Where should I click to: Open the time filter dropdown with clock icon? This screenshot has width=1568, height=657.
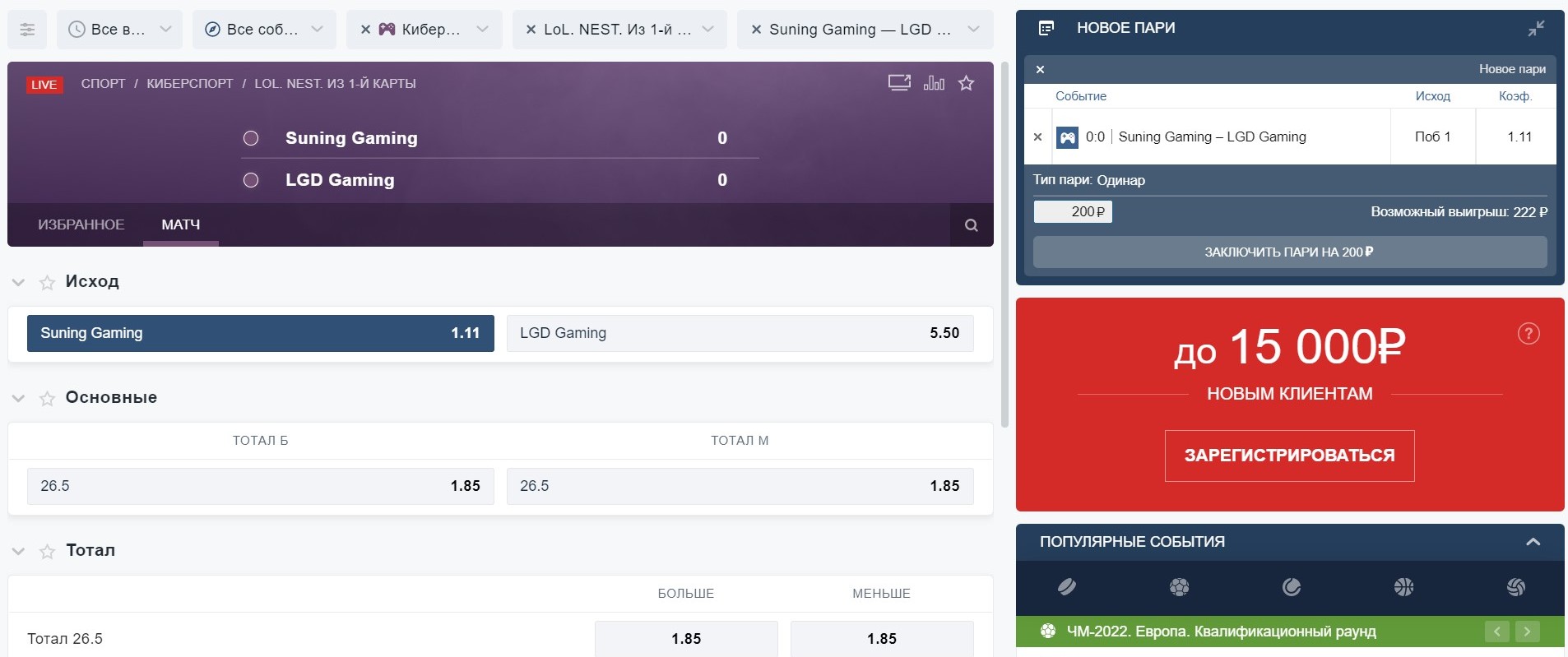tap(119, 30)
